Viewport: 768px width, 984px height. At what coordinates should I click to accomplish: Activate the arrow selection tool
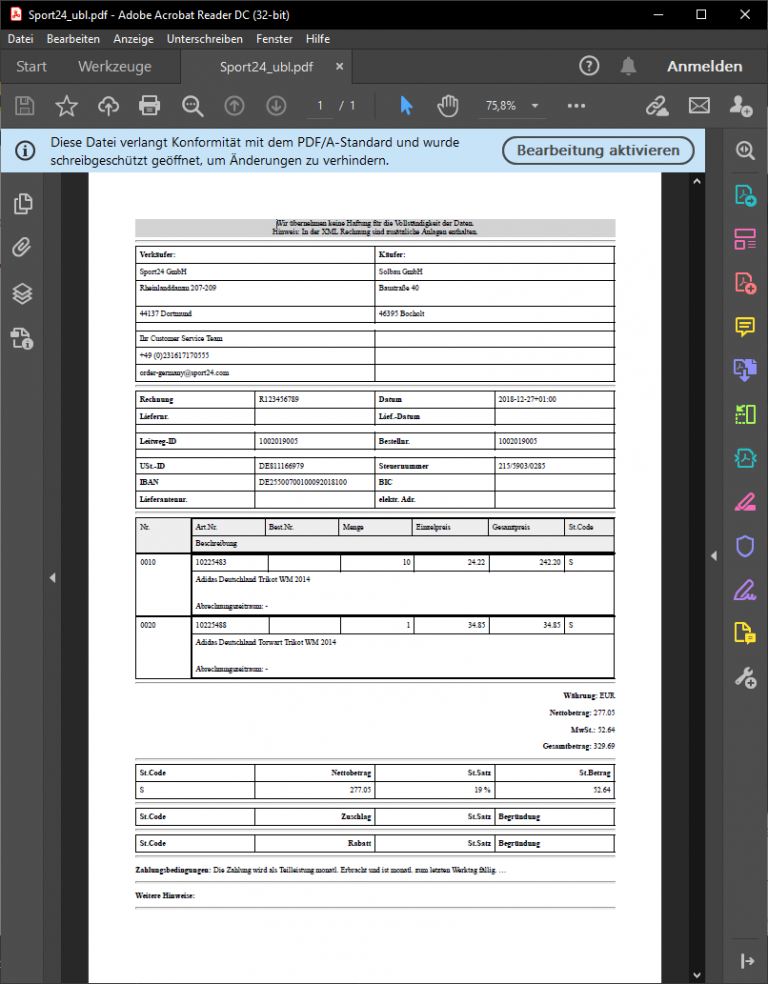click(x=406, y=105)
